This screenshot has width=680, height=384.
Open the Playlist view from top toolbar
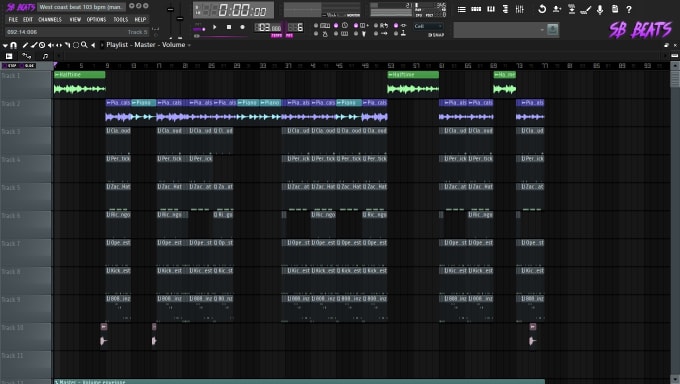coord(461,9)
